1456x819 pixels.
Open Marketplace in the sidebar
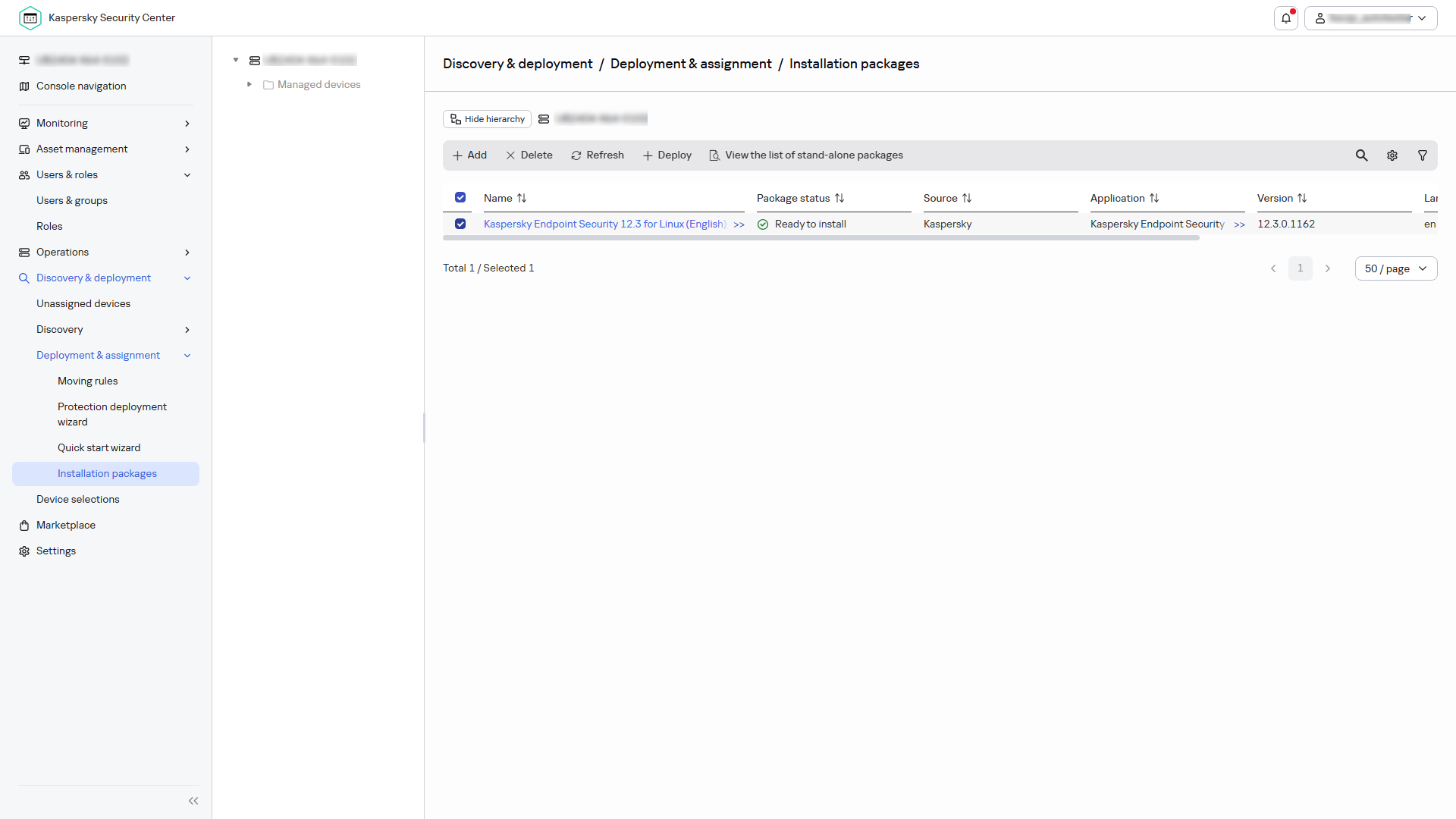pos(66,526)
